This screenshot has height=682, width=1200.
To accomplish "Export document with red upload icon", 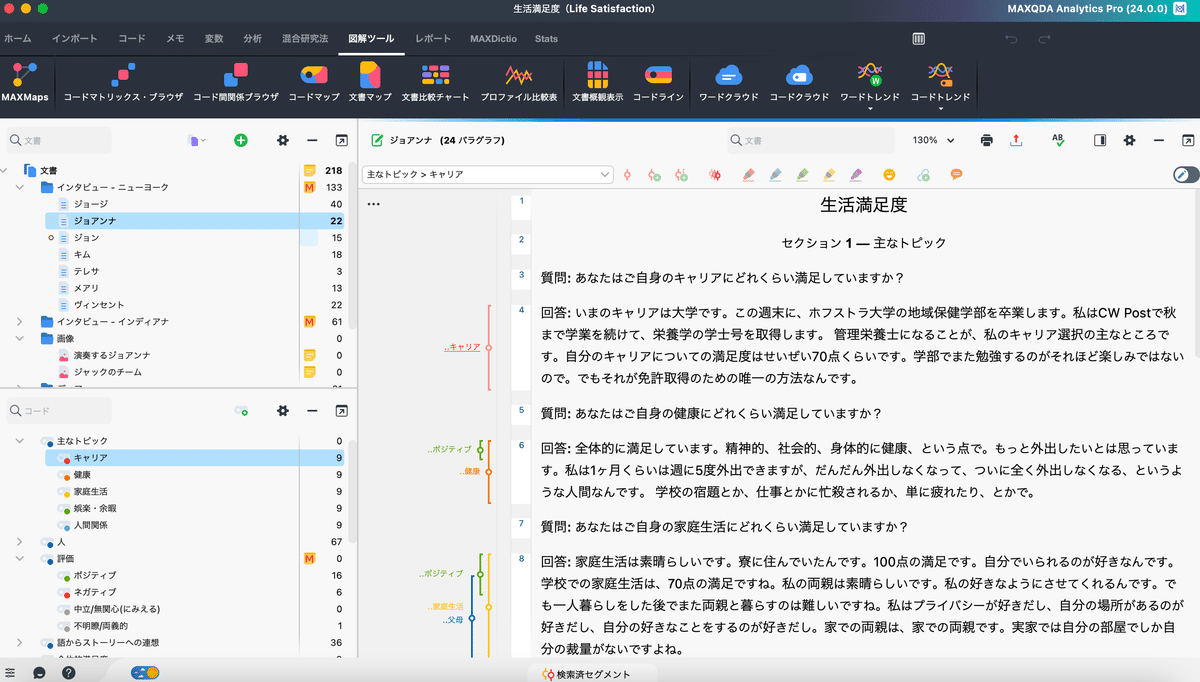I will (1017, 141).
